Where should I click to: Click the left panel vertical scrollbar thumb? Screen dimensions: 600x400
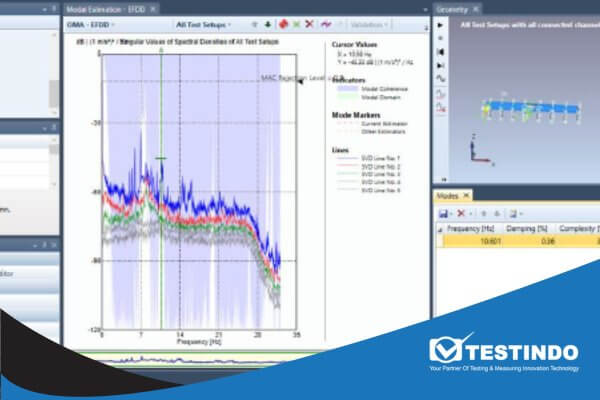point(54,94)
